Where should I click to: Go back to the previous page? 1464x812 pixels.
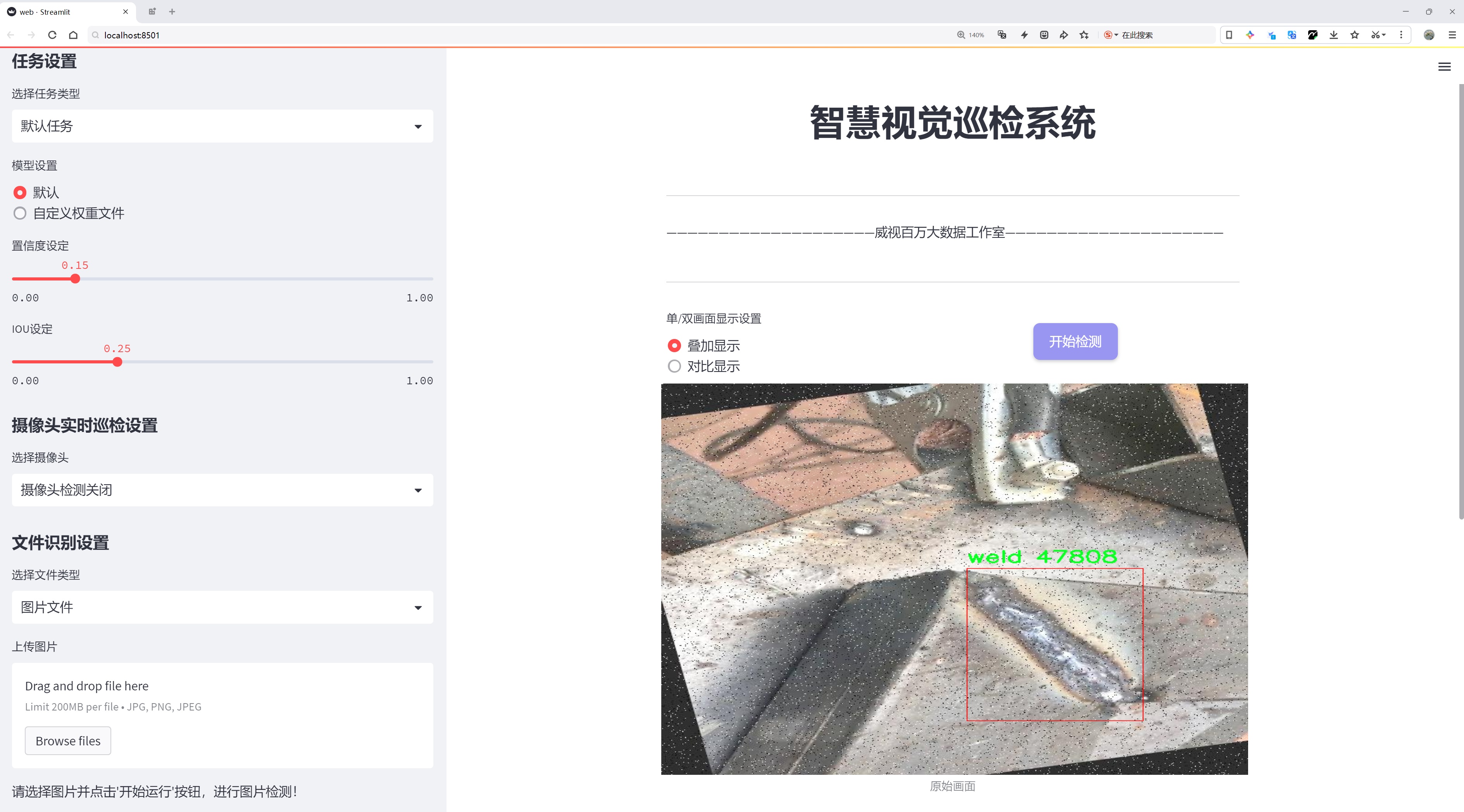pyautogui.click(x=11, y=35)
